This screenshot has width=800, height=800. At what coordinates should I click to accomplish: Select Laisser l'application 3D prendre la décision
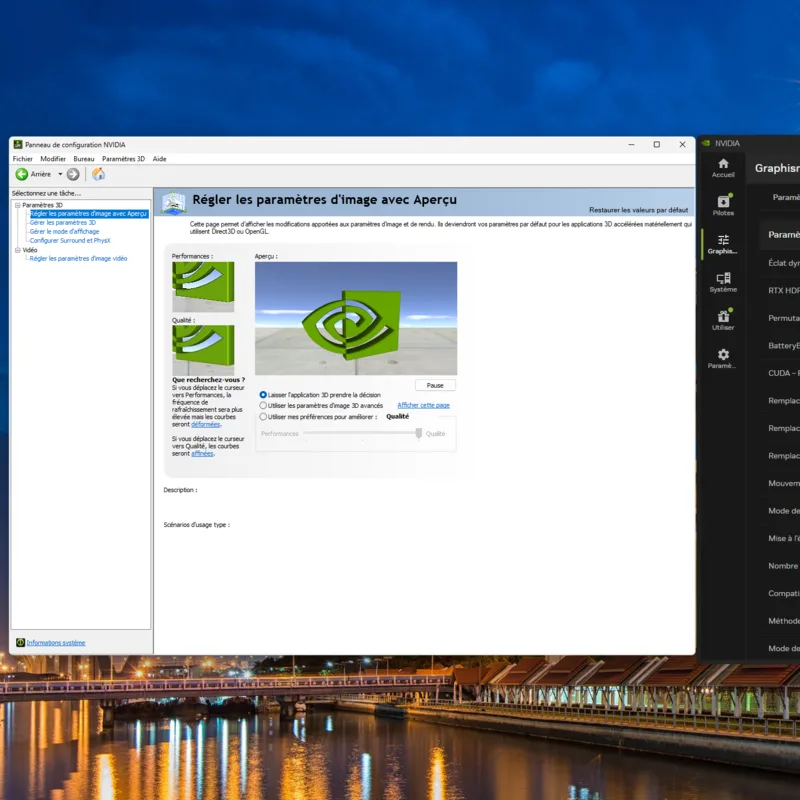263,395
